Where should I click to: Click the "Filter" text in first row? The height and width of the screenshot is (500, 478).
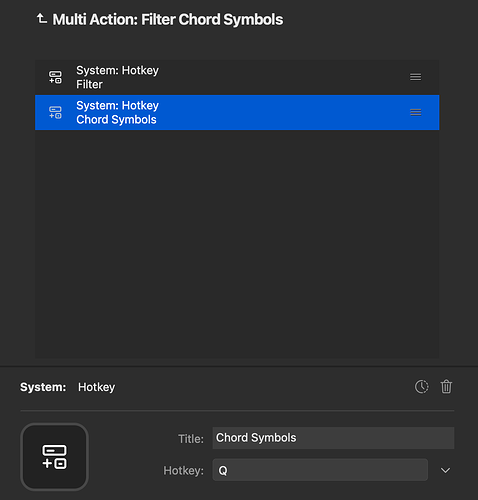point(89,84)
